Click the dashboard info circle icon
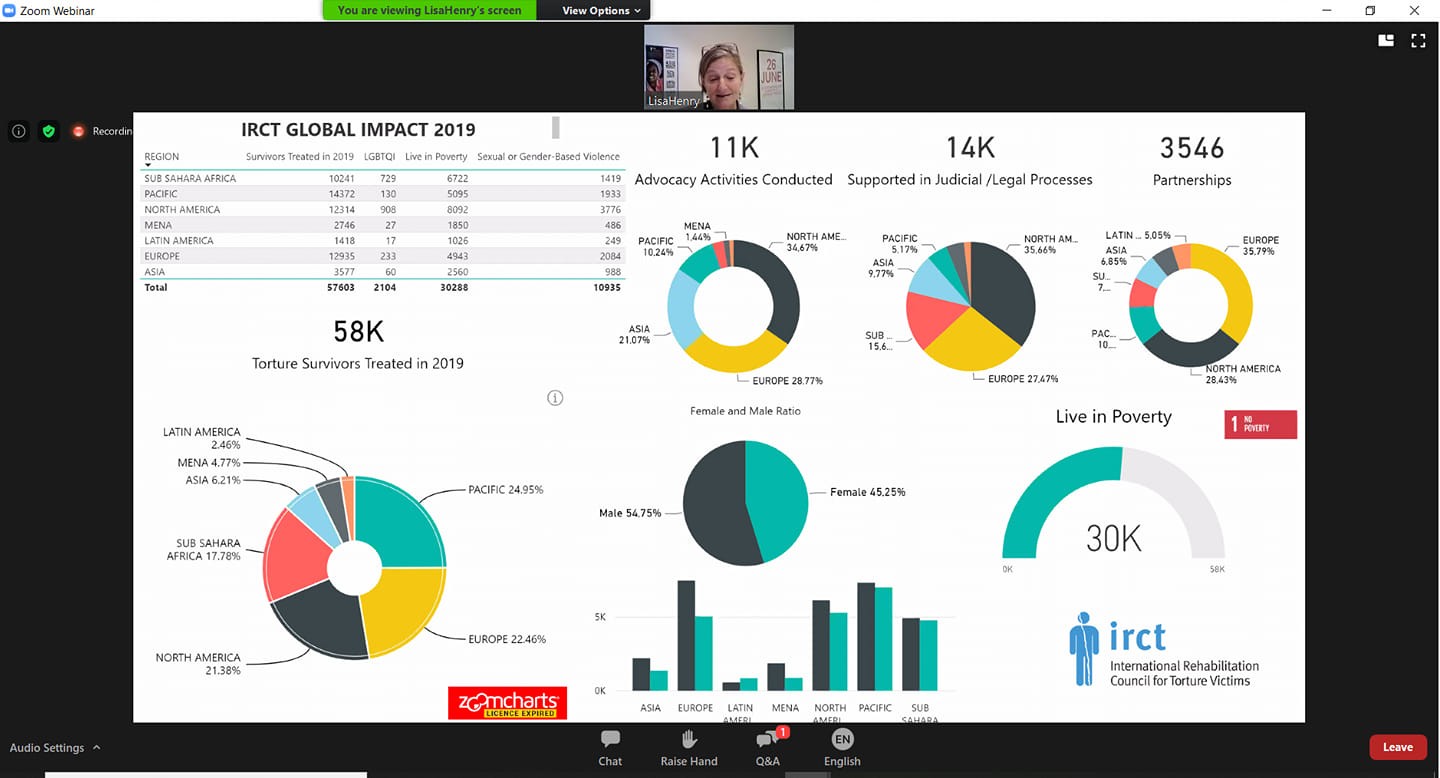The width and height of the screenshot is (1440, 778). (555, 398)
